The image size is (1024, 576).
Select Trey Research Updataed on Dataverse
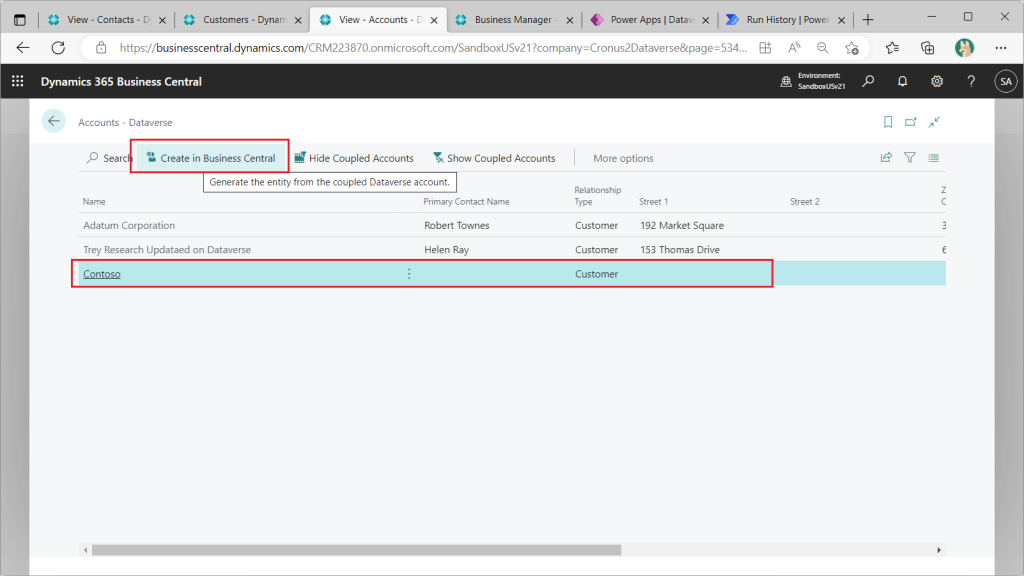(x=512, y=249)
